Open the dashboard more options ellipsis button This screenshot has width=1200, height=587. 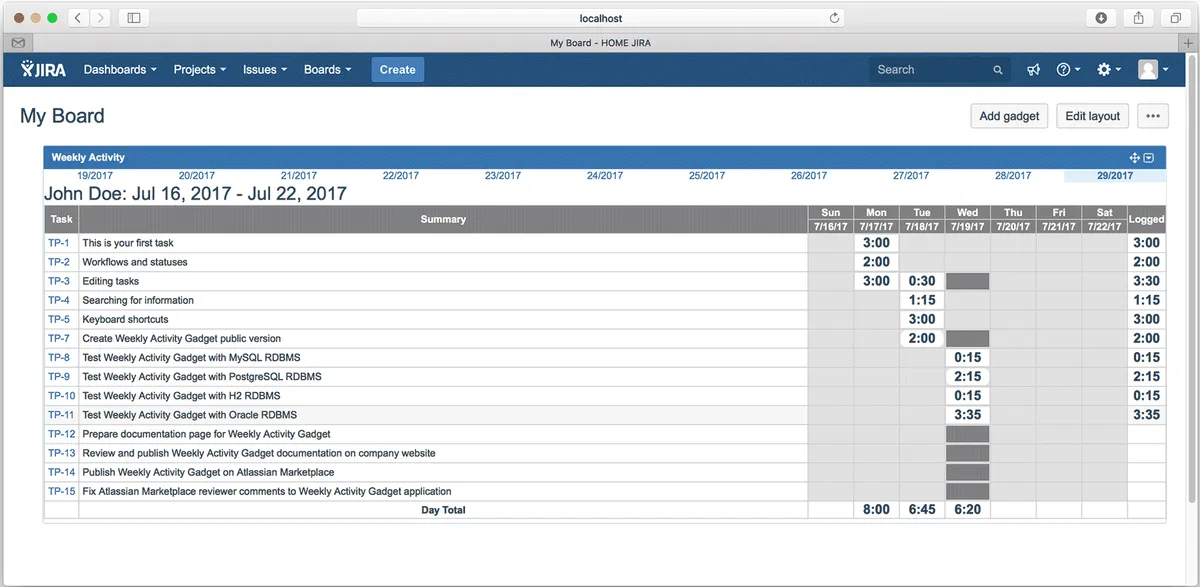1153,116
